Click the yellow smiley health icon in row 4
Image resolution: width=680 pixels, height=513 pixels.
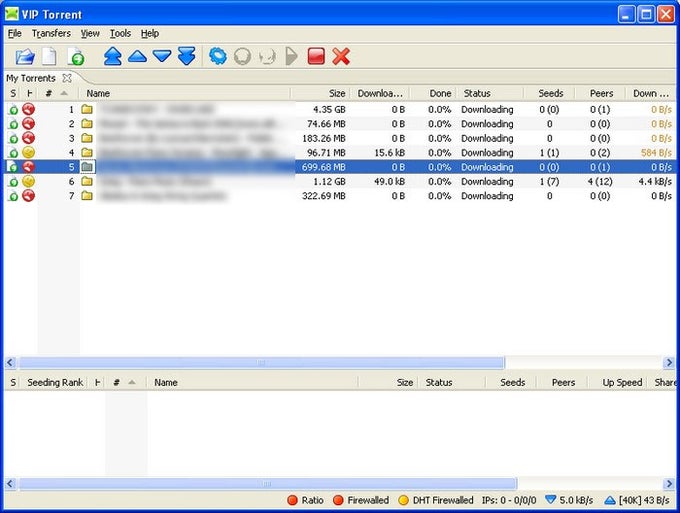click(x=29, y=153)
